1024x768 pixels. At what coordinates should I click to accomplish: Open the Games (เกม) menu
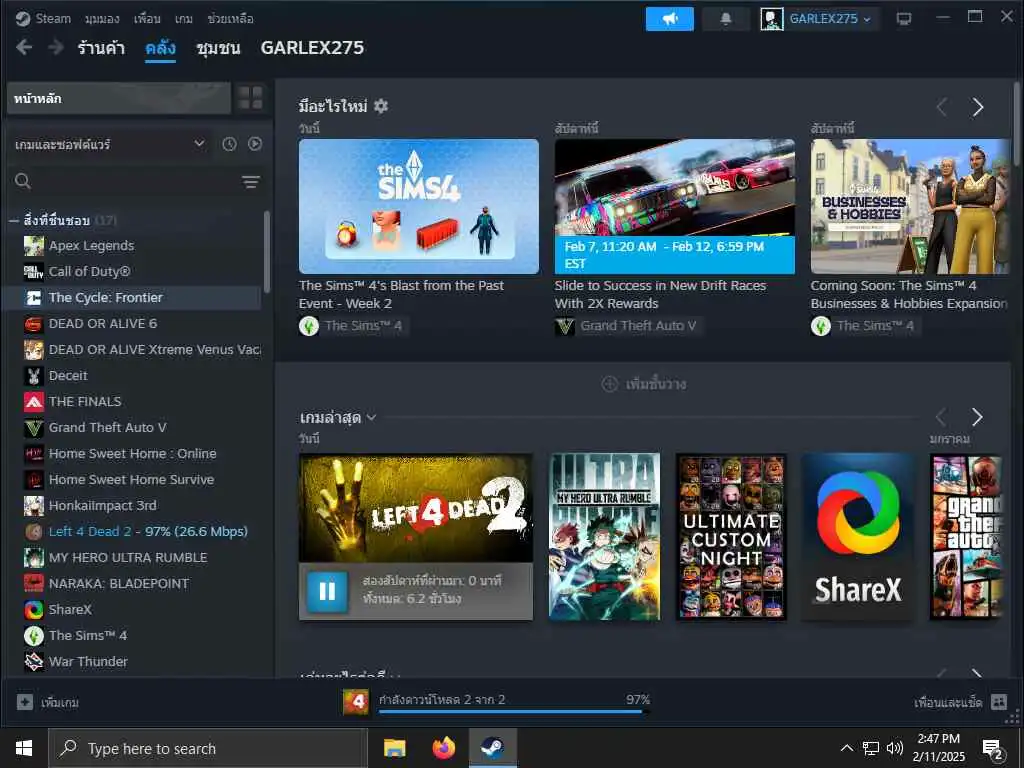coord(184,19)
